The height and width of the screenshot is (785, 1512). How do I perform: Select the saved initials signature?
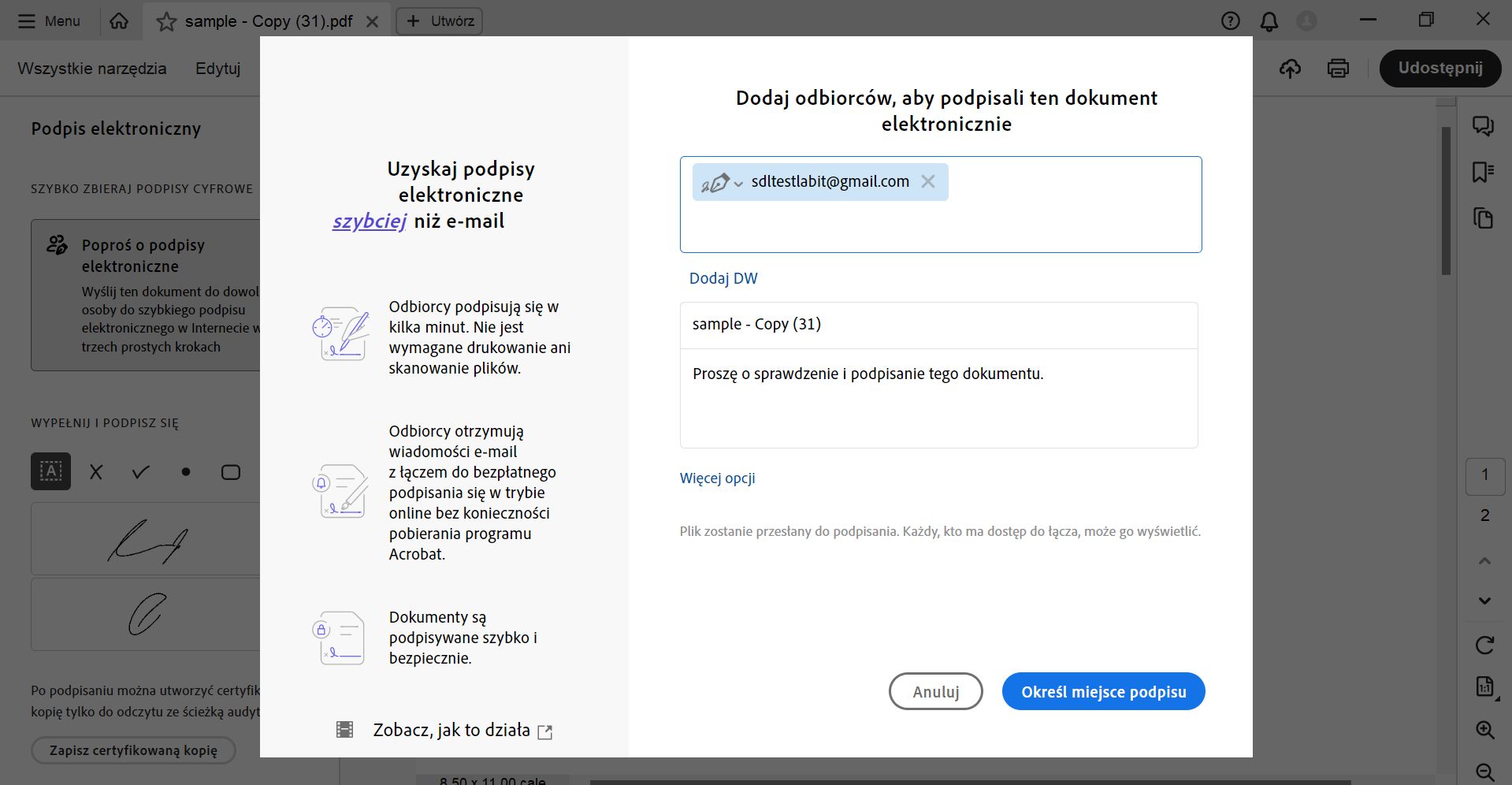click(146, 614)
